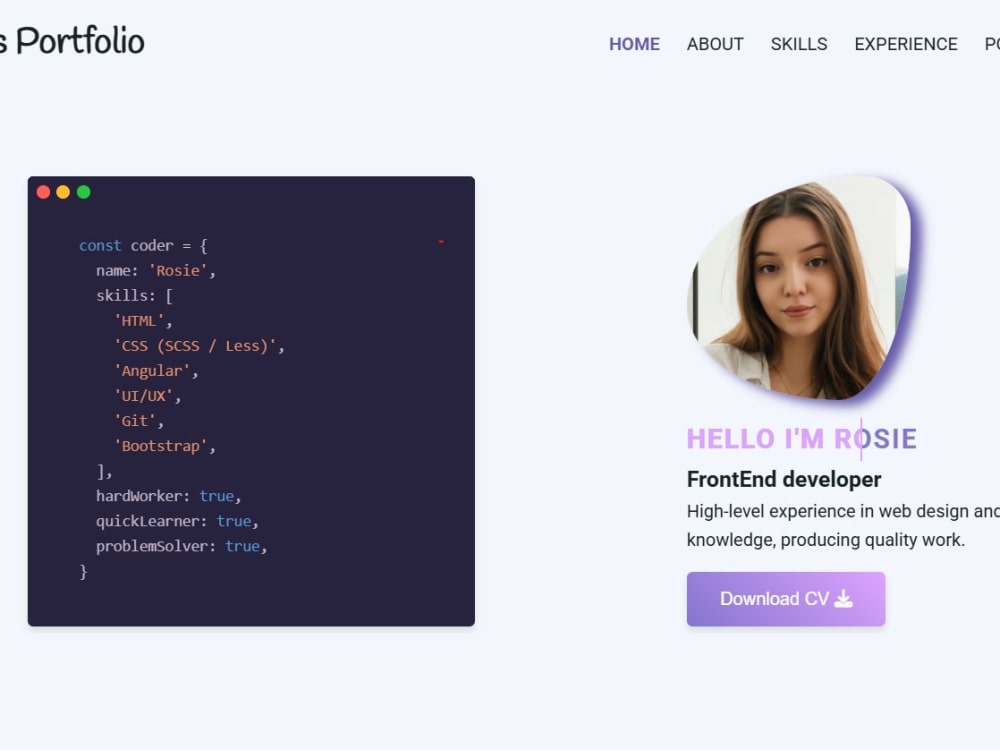Navigate to the SKILLS section
This screenshot has width=1000, height=750.
[798, 44]
